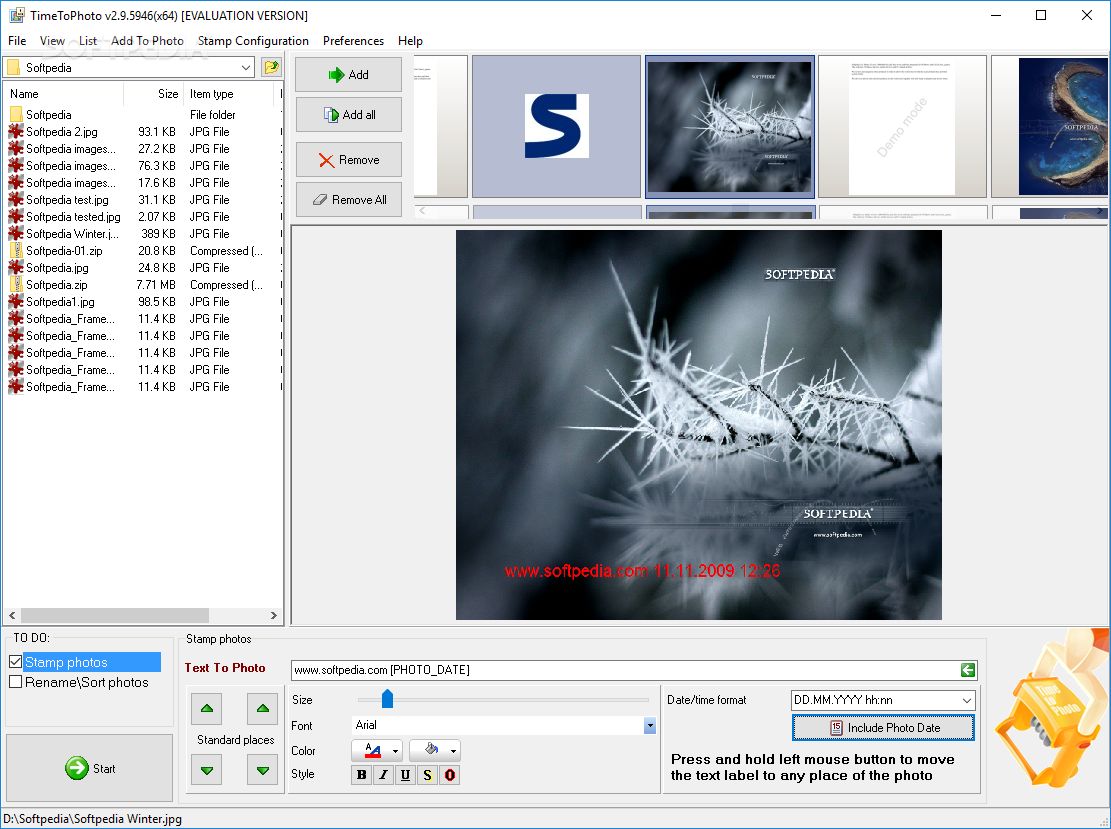Move stamp to bottom-right standard place
Screen dimensions: 1111x829
[x=262, y=770]
